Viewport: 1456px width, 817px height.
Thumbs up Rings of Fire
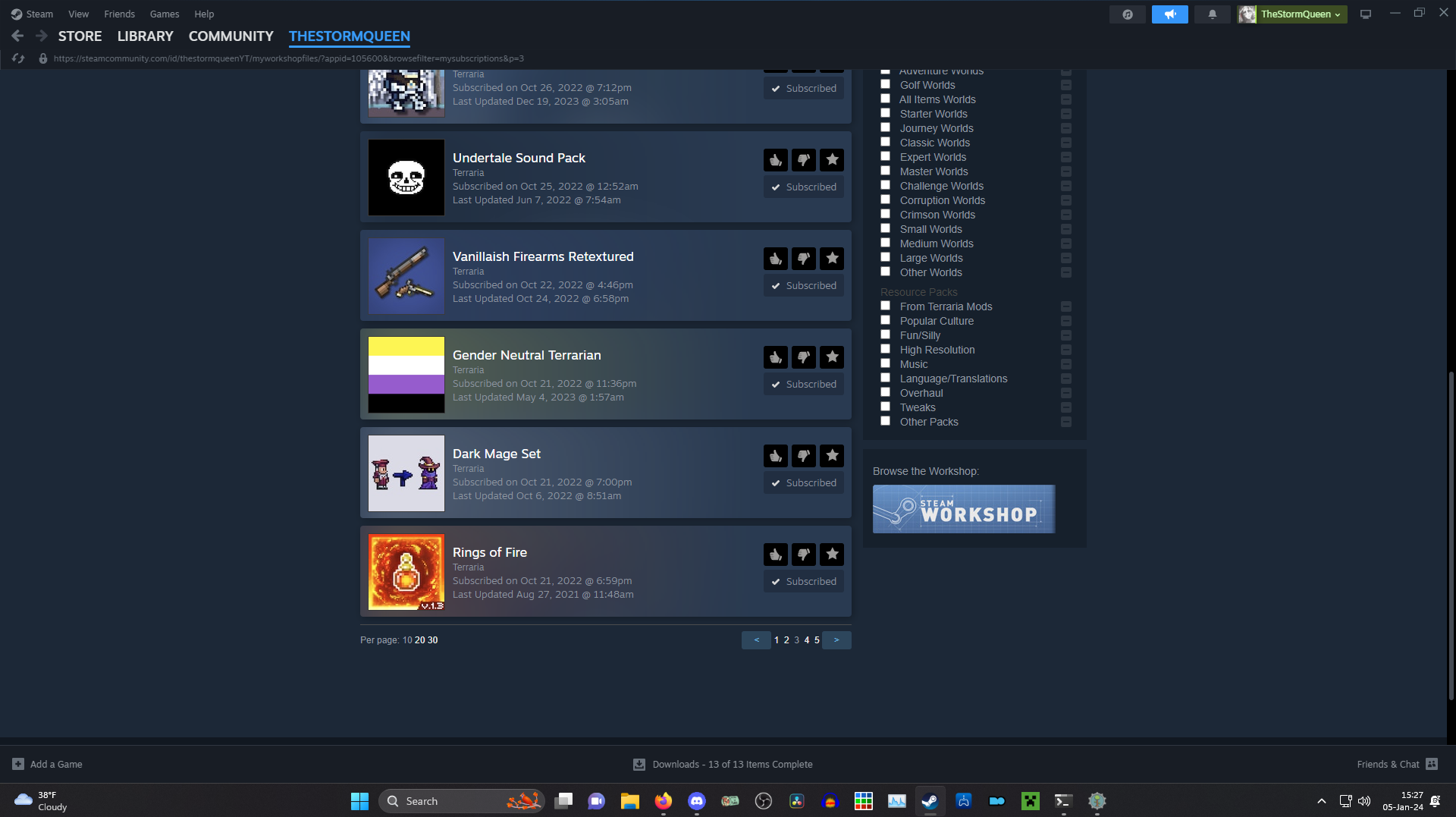point(776,555)
